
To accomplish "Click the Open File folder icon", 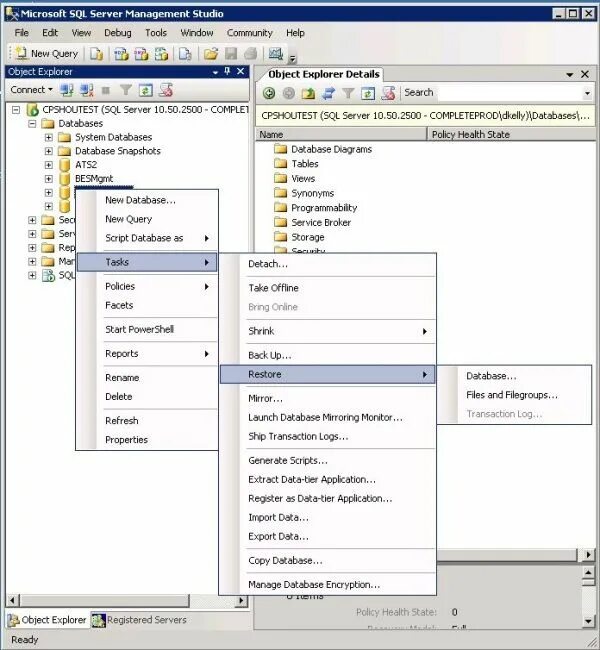I will click(x=211, y=54).
